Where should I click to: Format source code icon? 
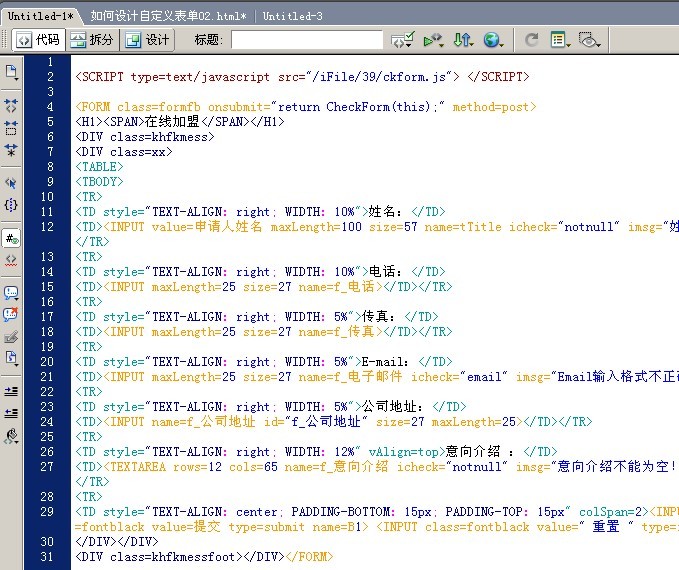pos(11,436)
